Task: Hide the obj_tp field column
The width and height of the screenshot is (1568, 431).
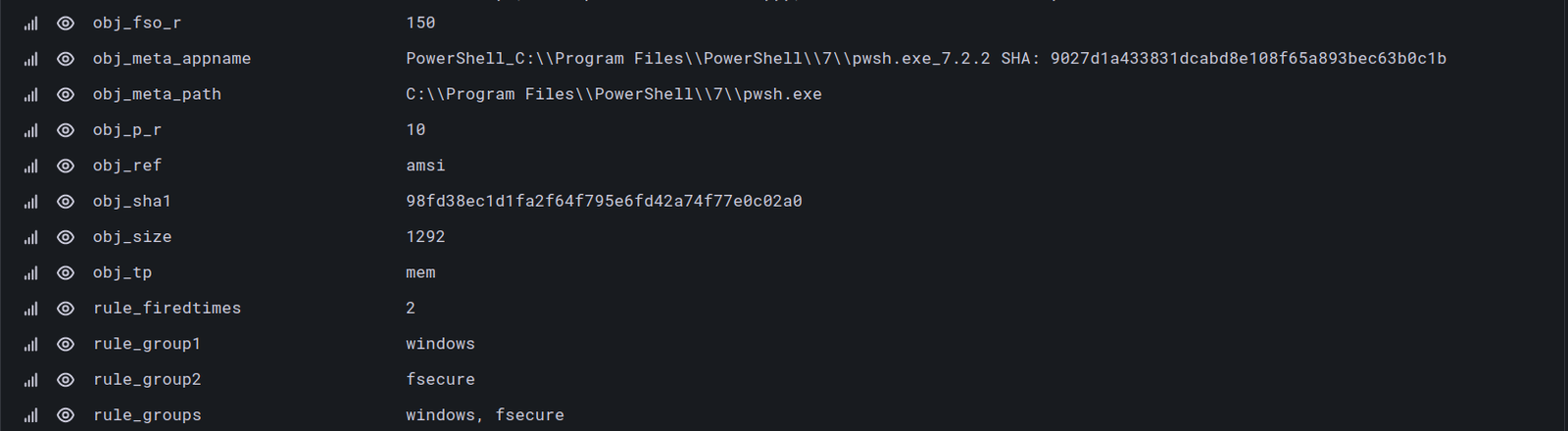Action: [66, 273]
